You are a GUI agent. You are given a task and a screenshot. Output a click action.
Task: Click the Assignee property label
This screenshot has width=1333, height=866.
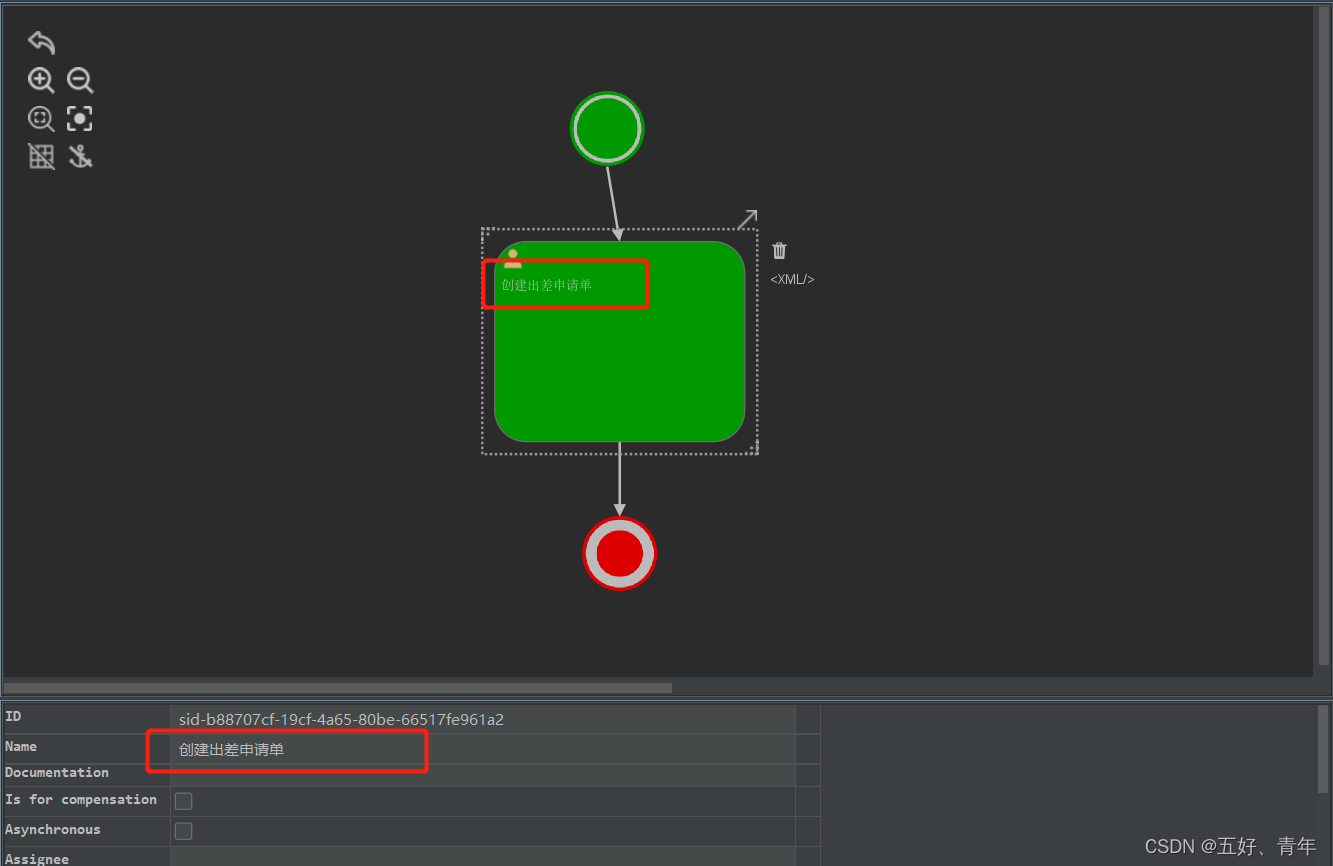[37, 859]
